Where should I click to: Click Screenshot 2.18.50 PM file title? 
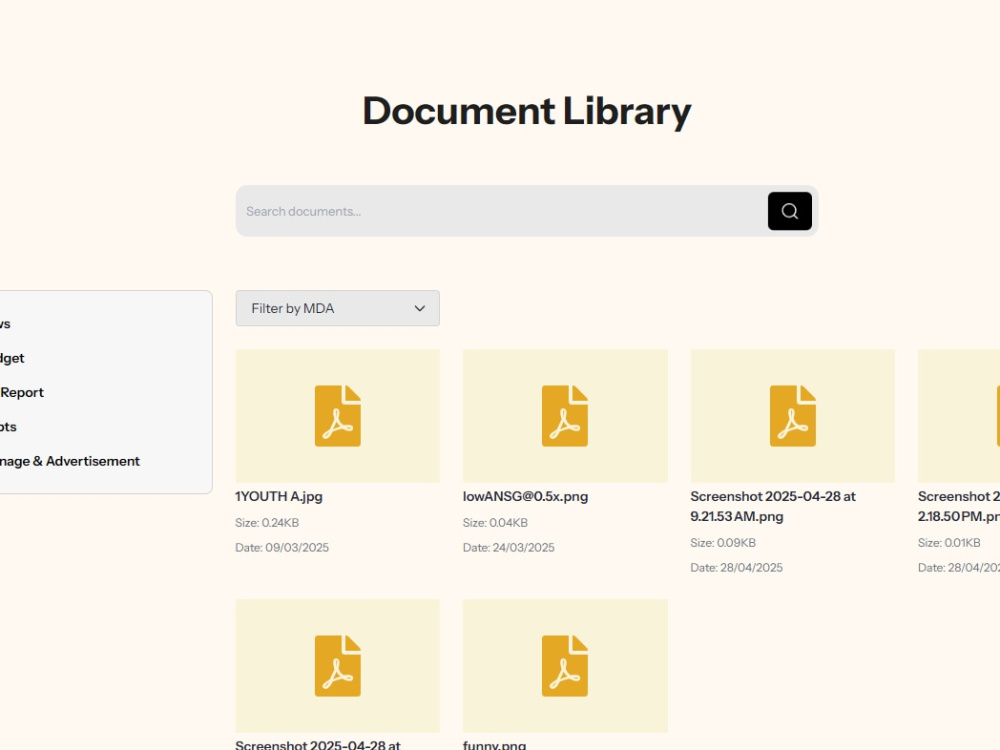(x=959, y=506)
